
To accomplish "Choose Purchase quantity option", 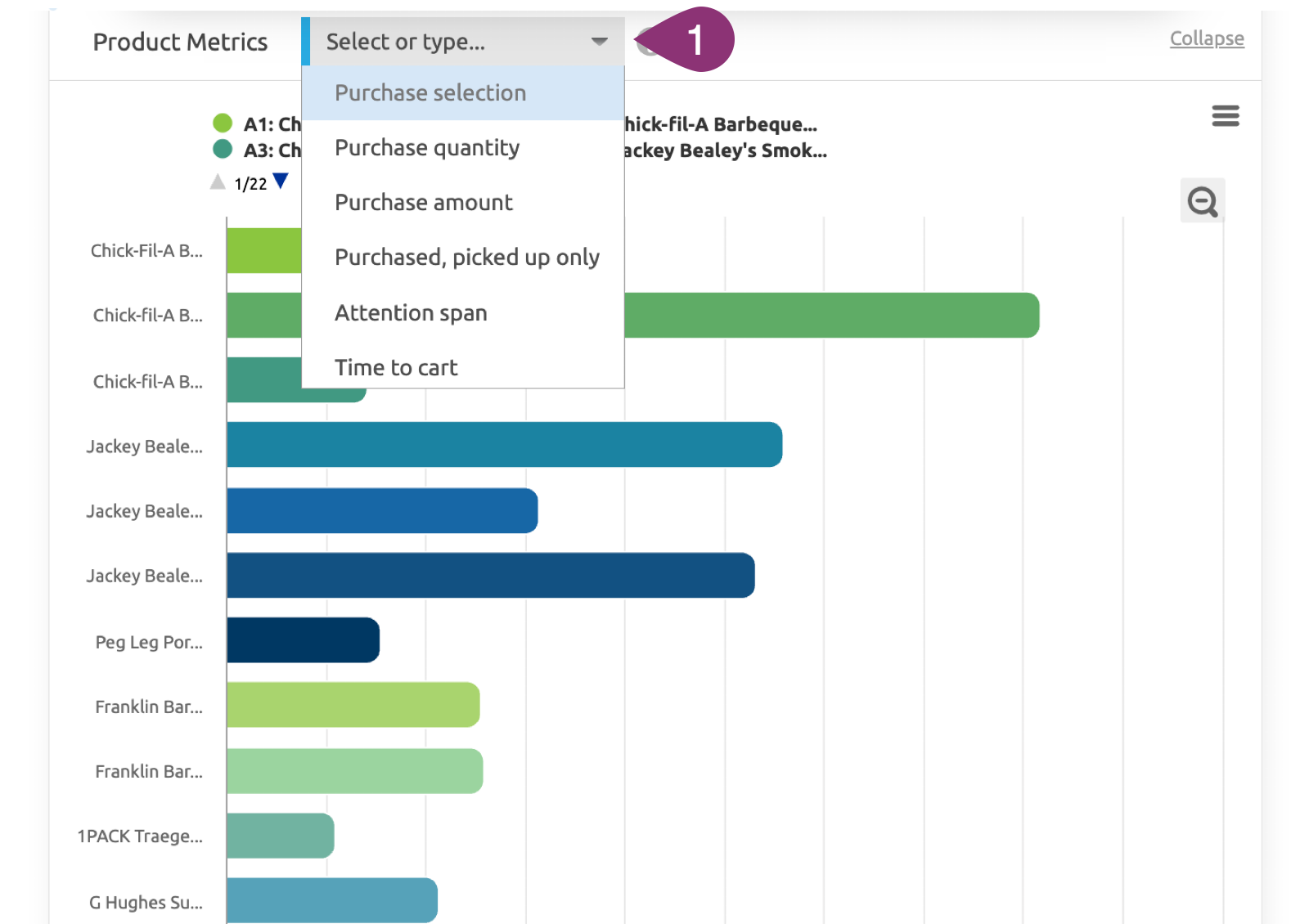I will 427,148.
